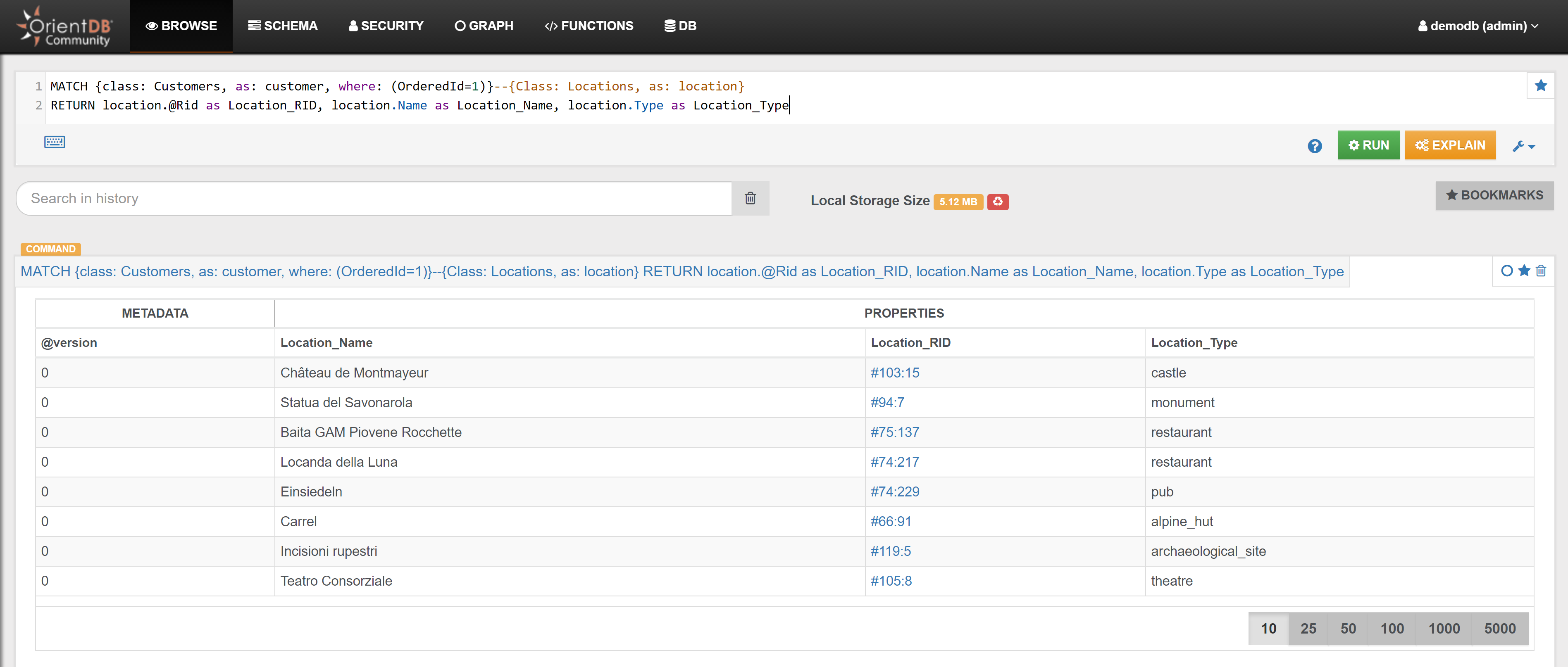Star the executed command result
This screenshot has height=667, width=1568.
coord(1523,271)
